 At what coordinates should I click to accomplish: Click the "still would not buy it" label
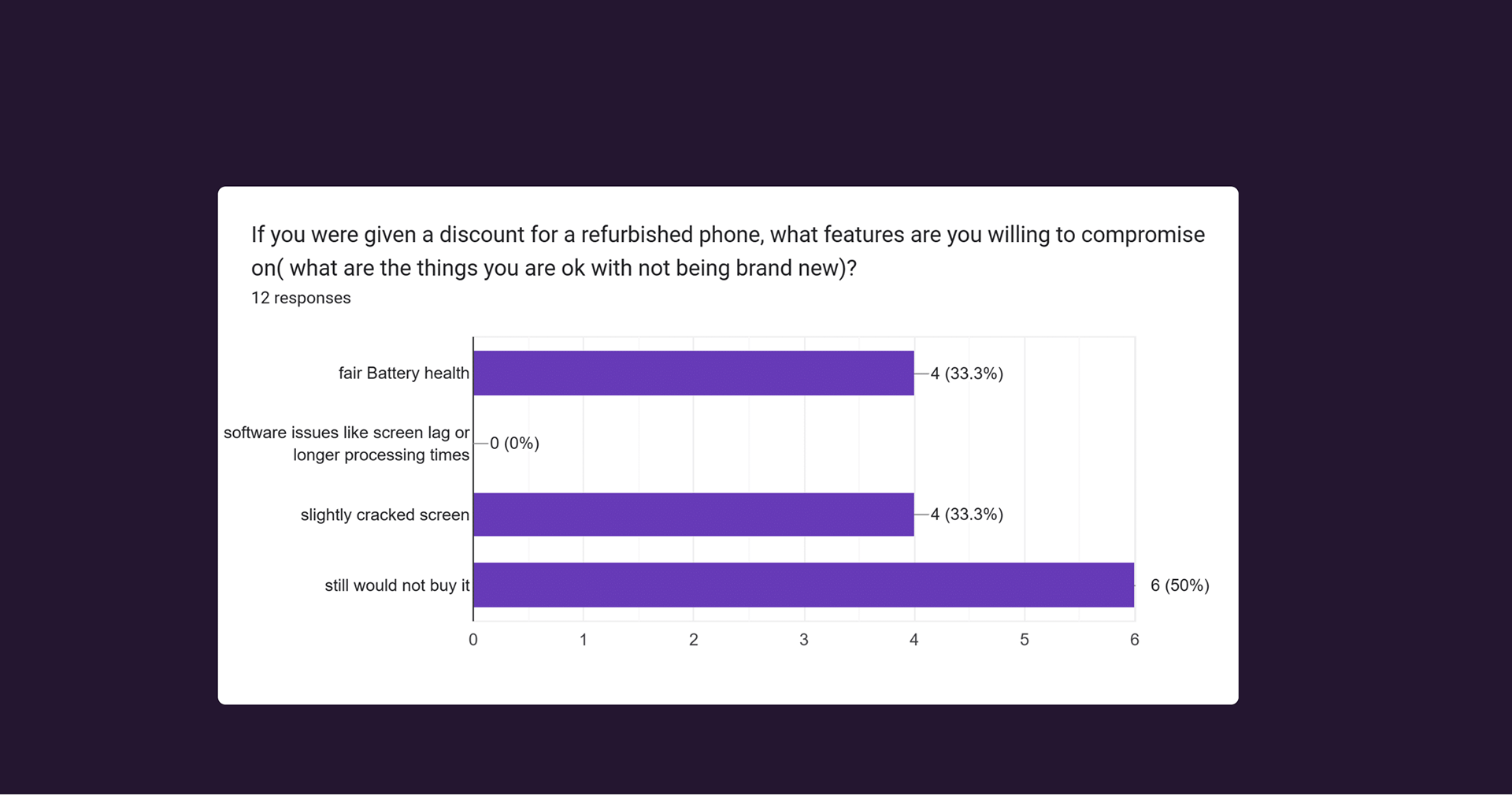[x=397, y=585]
